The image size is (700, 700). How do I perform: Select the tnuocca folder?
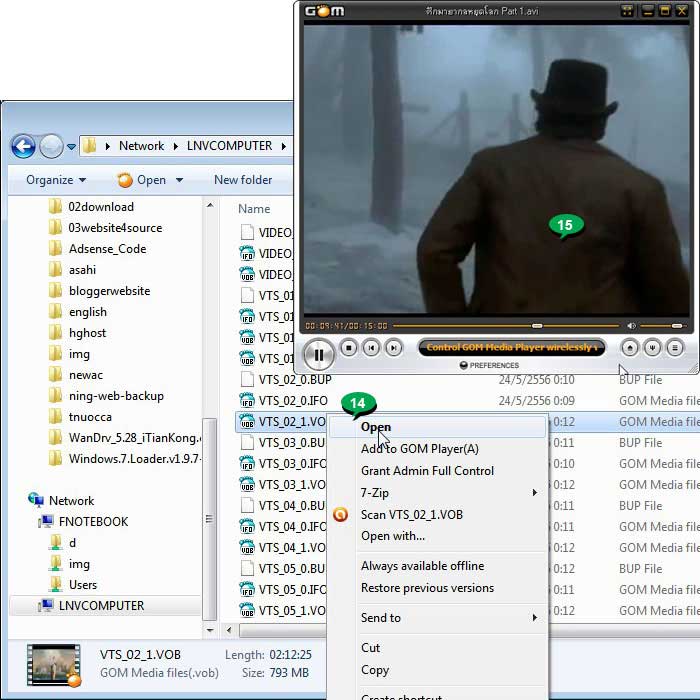click(90, 417)
